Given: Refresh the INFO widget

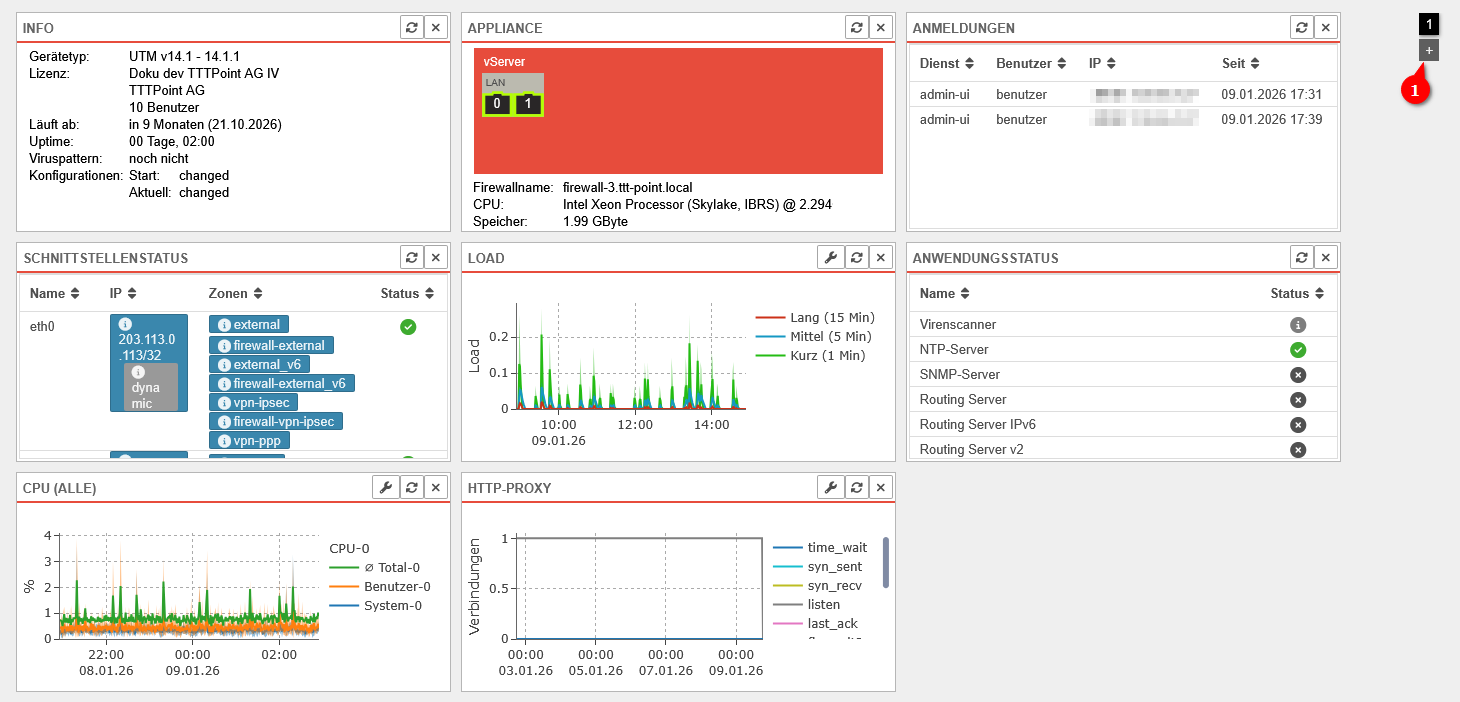Looking at the screenshot, I should pyautogui.click(x=411, y=28).
